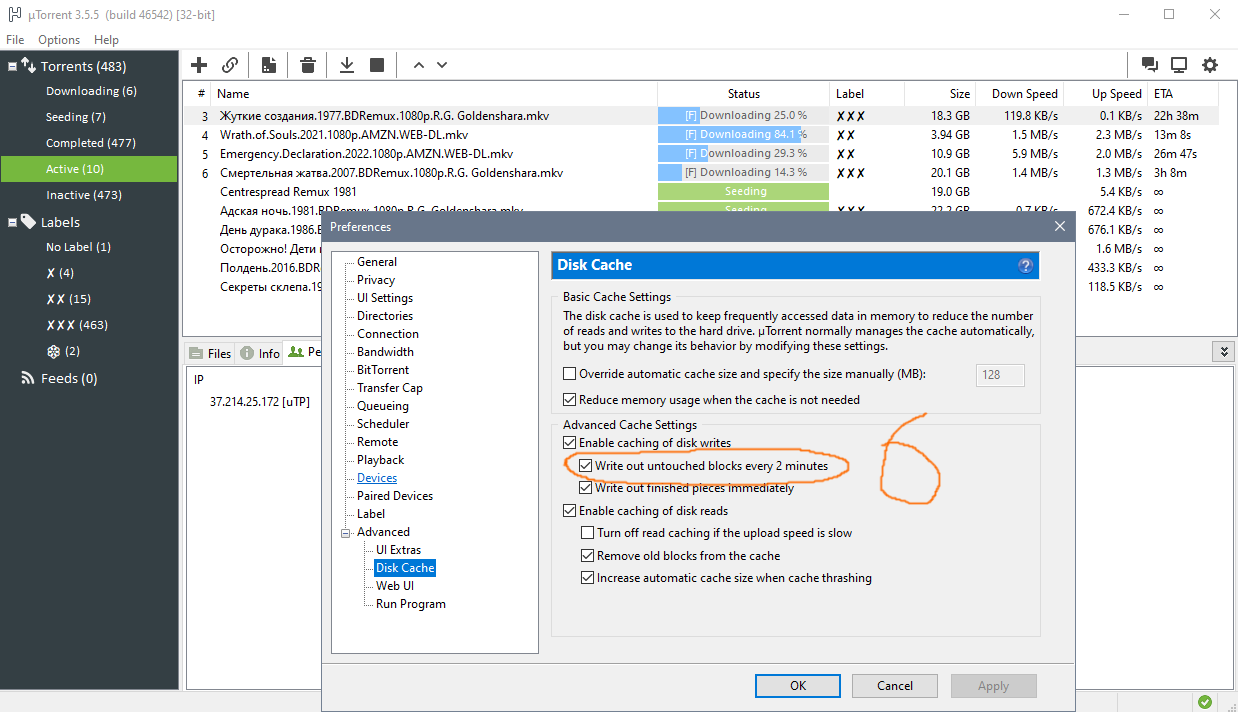Select Seeding (7) in the sidebar

pos(76,117)
